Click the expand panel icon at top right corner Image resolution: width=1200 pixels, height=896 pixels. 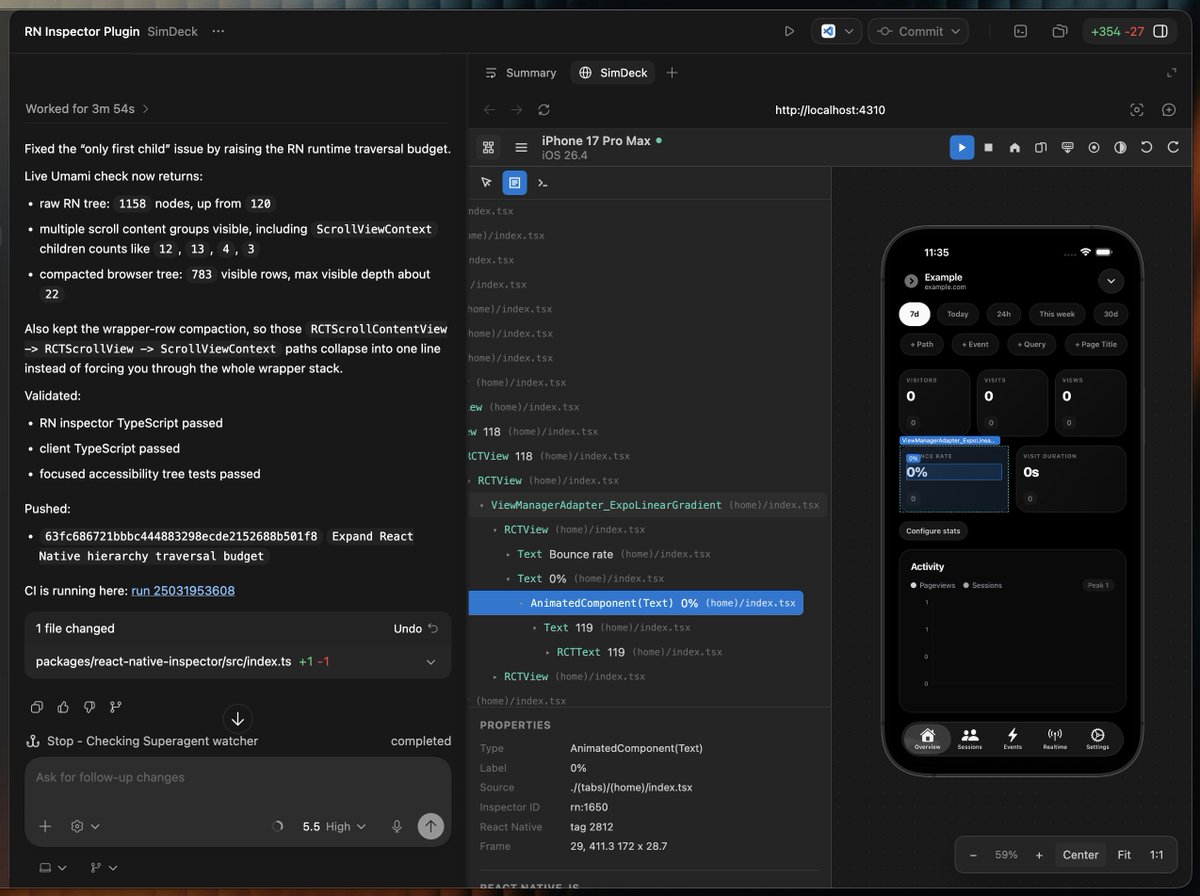tap(1172, 73)
